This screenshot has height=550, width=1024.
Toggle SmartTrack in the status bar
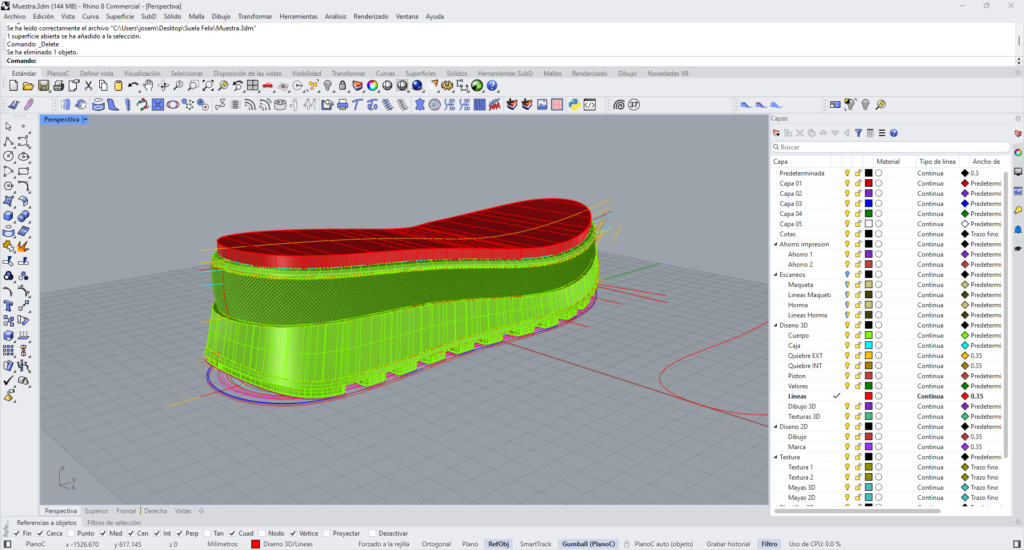click(533, 544)
